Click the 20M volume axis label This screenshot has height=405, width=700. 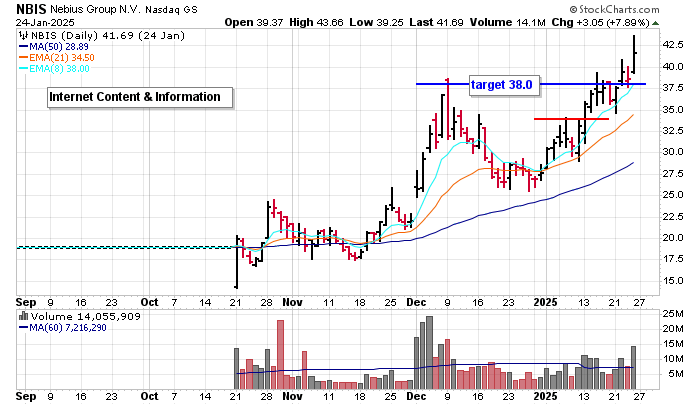(673, 329)
